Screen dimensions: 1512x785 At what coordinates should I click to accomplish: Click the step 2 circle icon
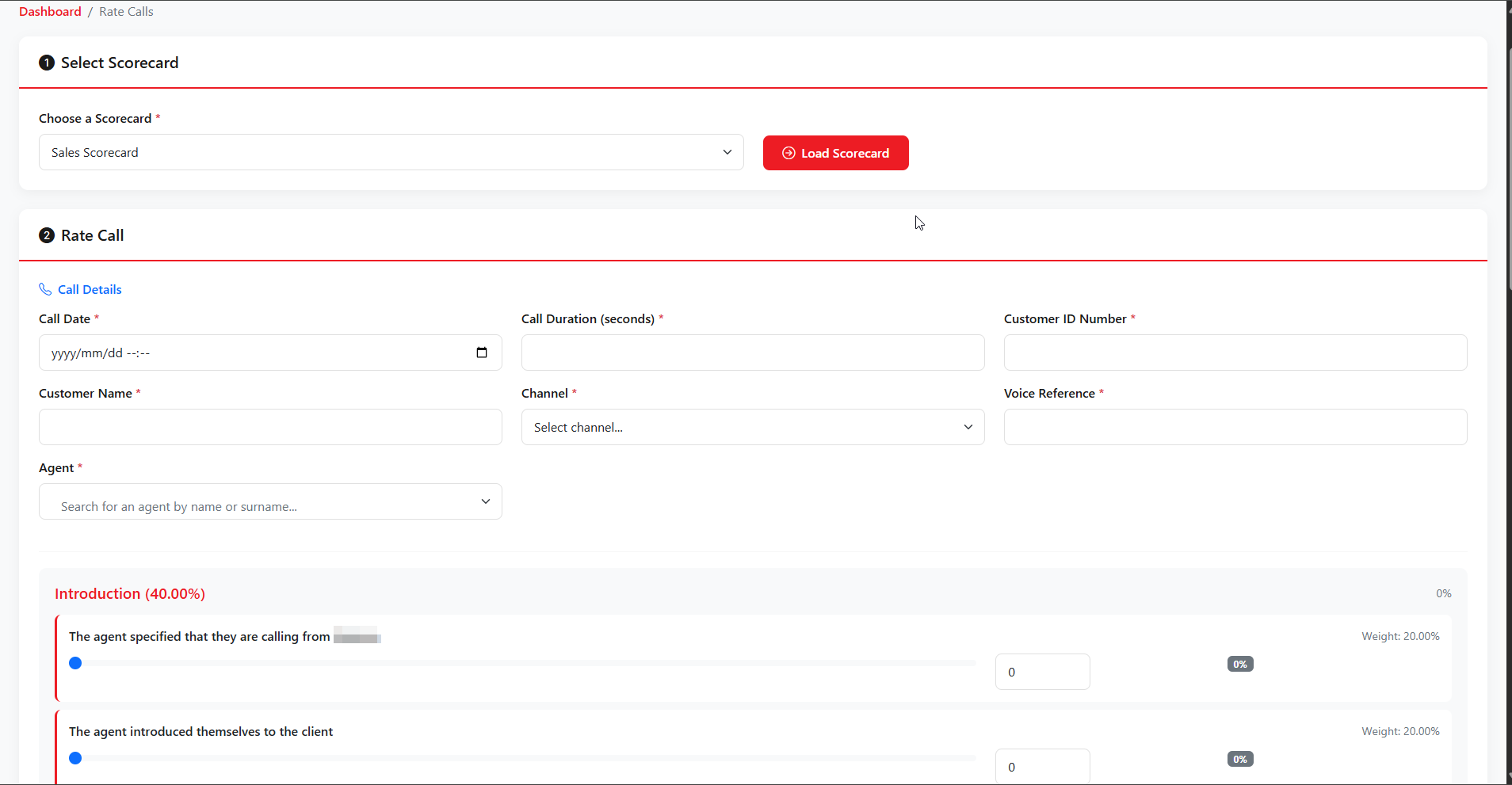coord(47,235)
